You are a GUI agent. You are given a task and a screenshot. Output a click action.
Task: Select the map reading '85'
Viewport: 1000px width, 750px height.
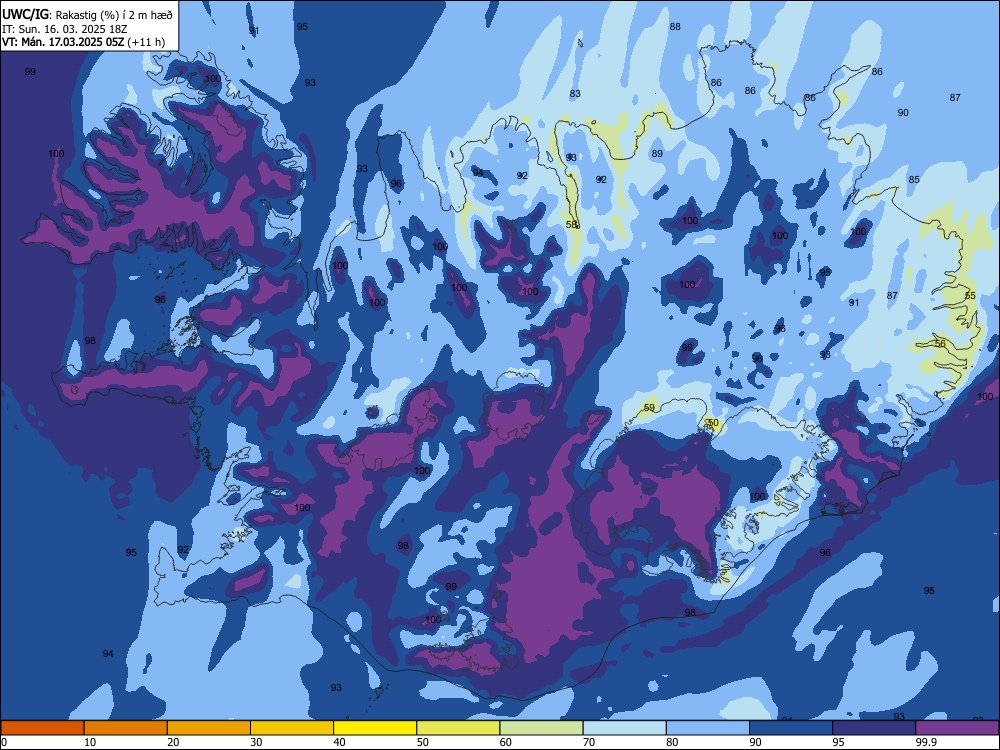point(914,180)
